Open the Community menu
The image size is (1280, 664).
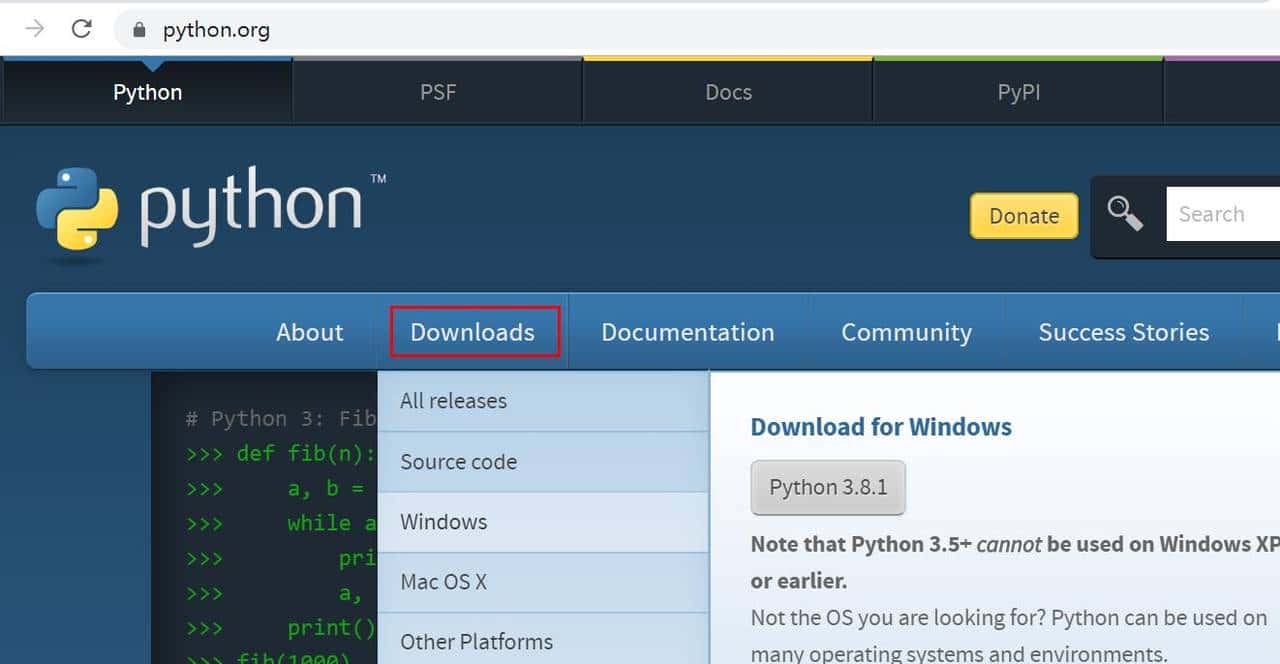(x=906, y=332)
